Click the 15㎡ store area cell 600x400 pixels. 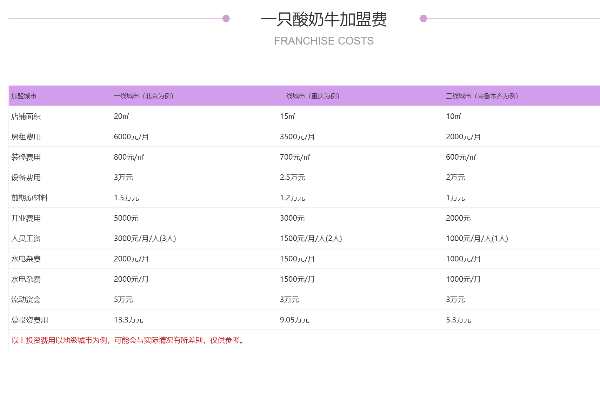point(287,116)
